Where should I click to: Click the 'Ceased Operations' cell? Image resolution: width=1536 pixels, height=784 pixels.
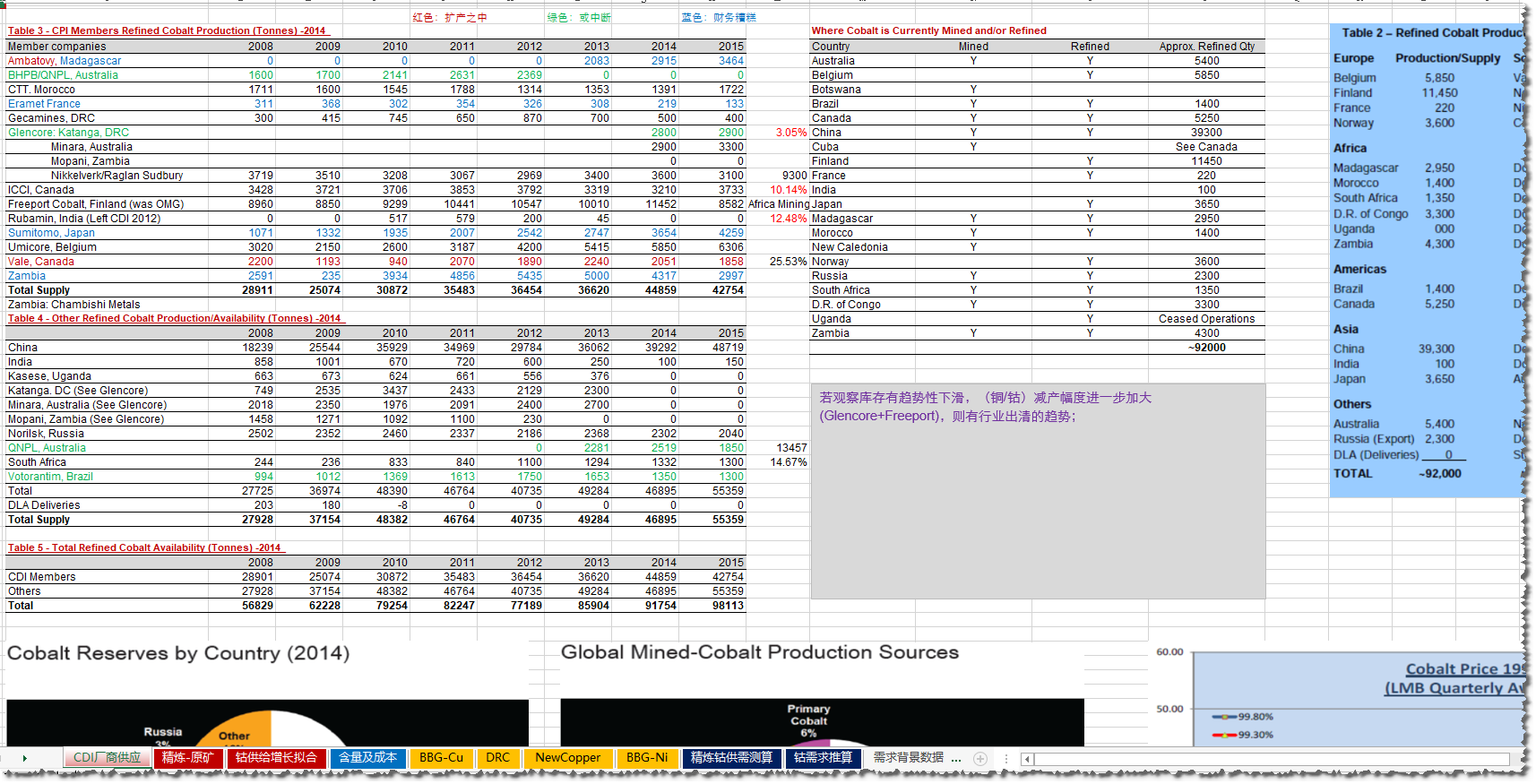pyautogui.click(x=1207, y=319)
